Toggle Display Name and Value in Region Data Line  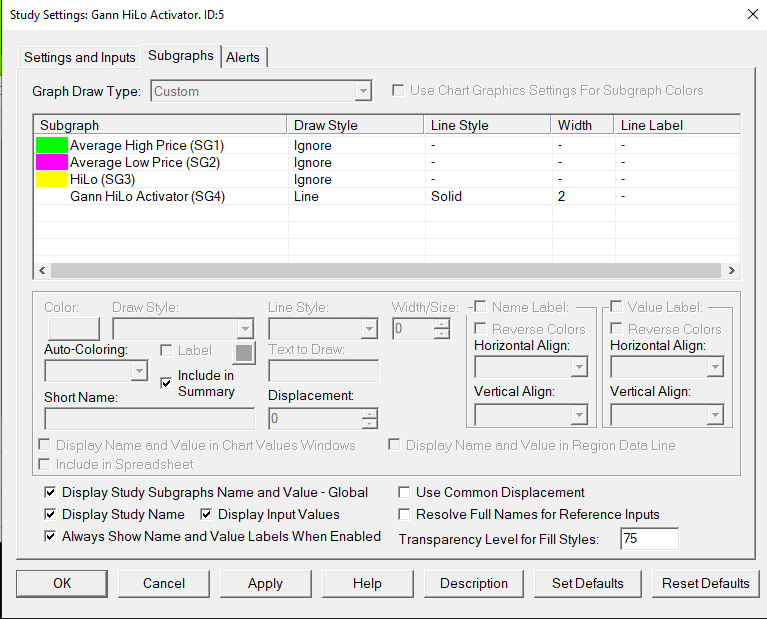point(394,445)
